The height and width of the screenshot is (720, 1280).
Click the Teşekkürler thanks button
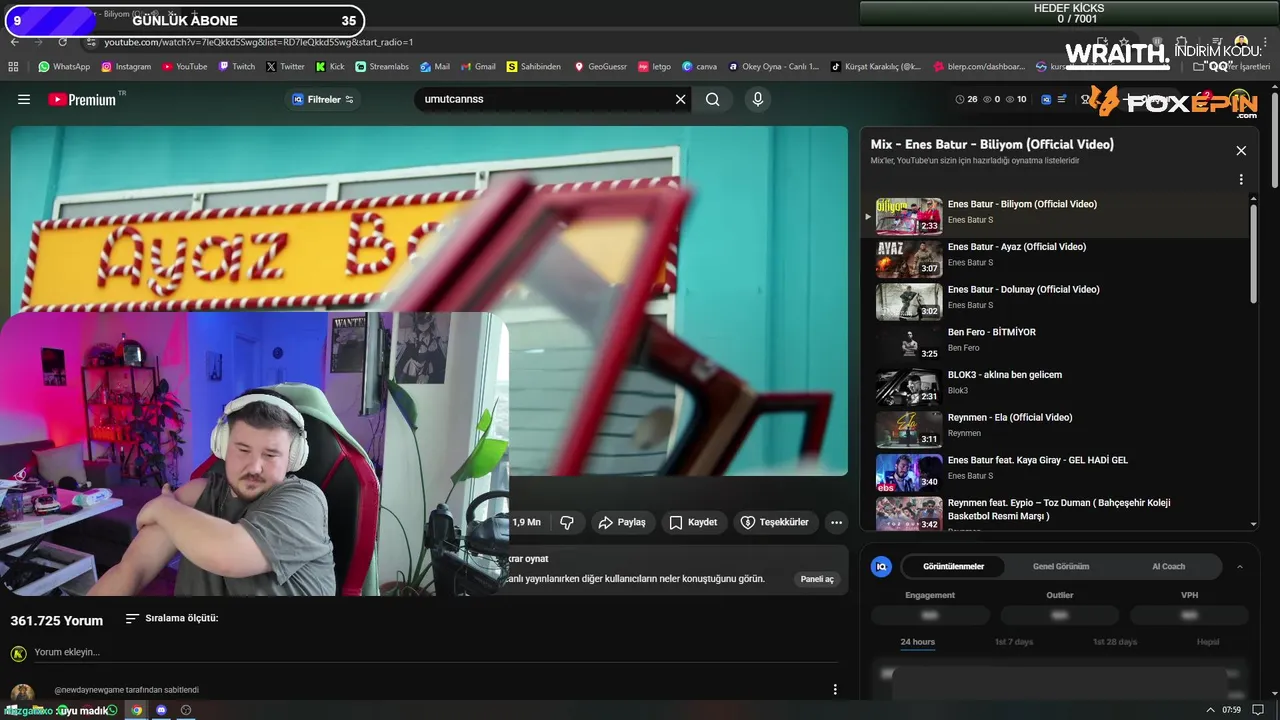point(775,522)
